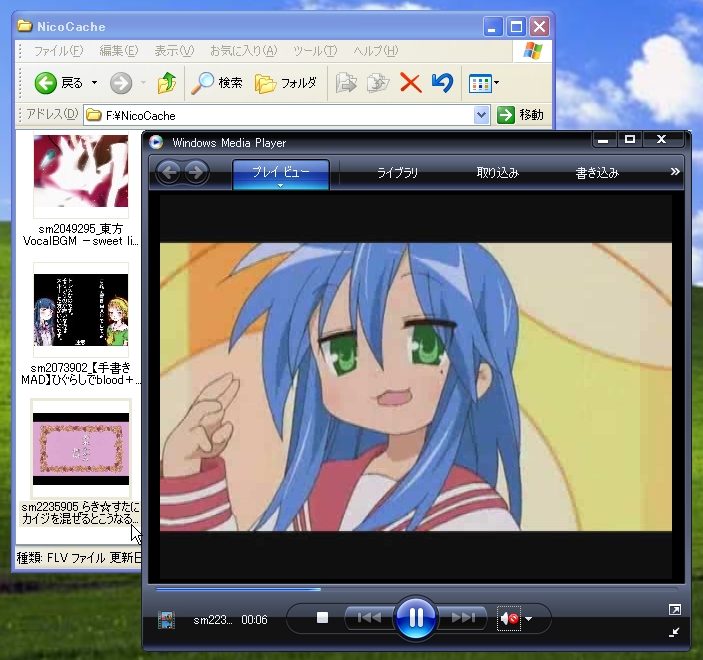The height and width of the screenshot is (660, 703).
Task: Minimize the NicoCache Explorer window
Action: point(493,27)
